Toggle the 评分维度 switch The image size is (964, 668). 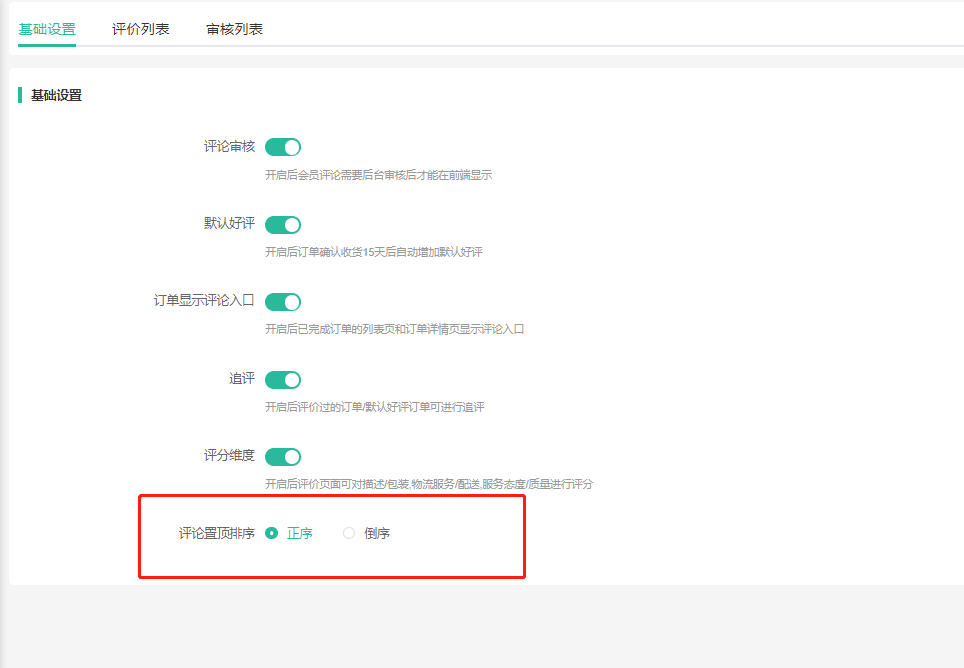tap(283, 457)
